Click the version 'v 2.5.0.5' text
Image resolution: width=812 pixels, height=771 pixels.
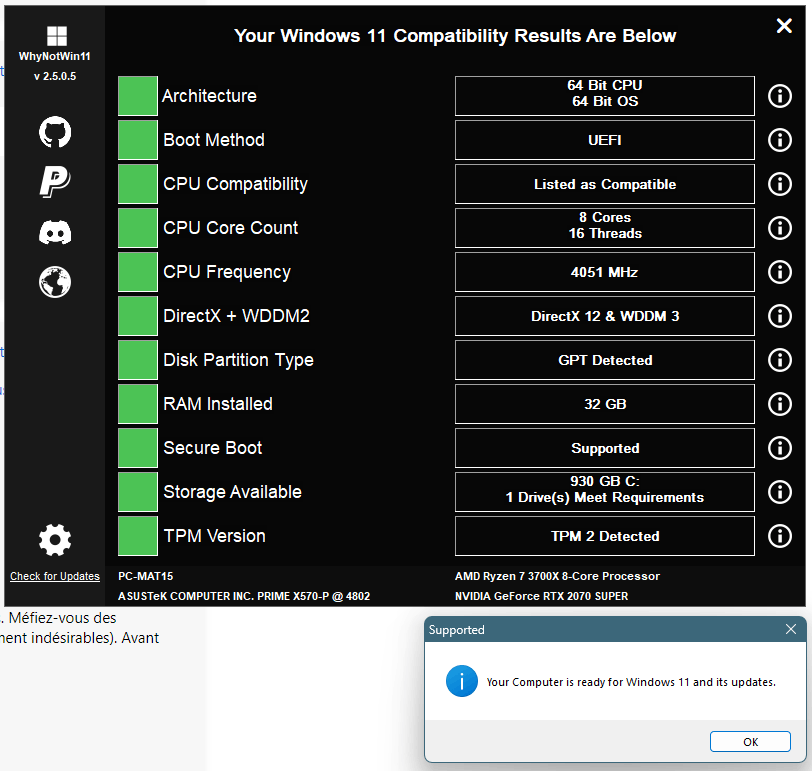pos(55,76)
